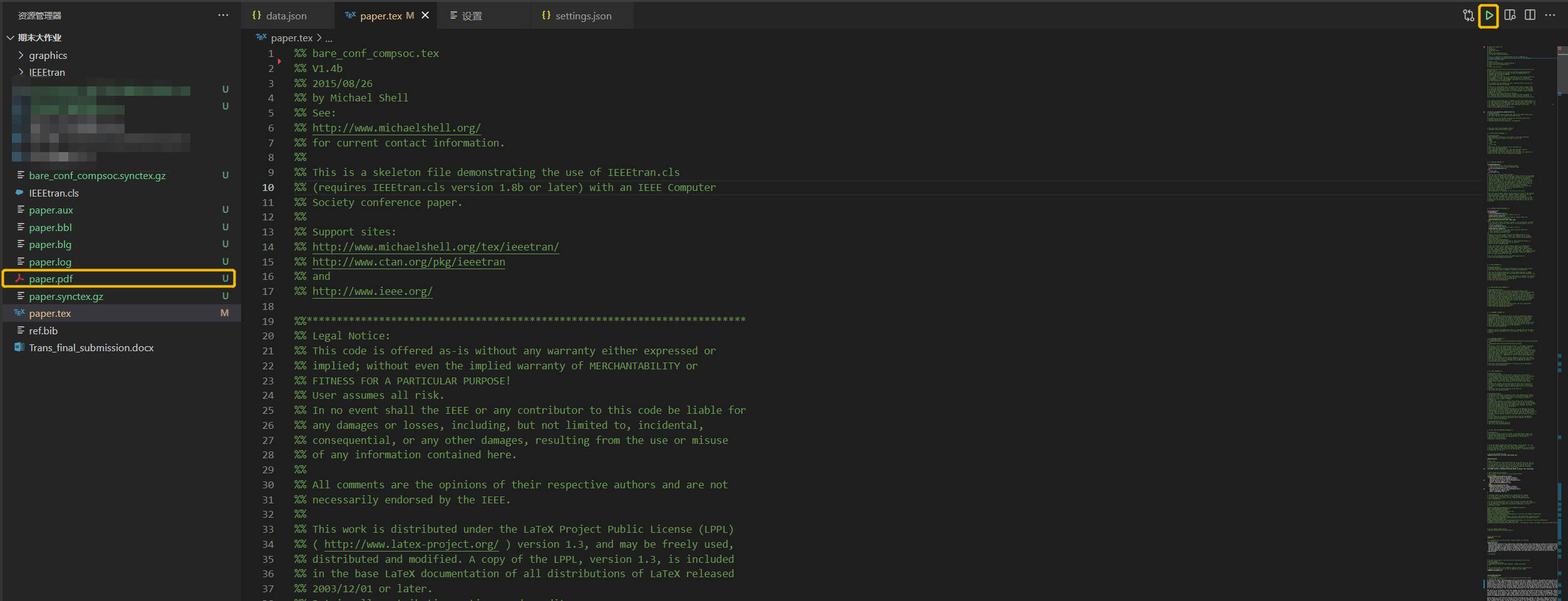Screen dimensions: 1568x601
Task: Open the View LaTeX PDF preview icon
Action: pyautogui.click(x=1510, y=16)
